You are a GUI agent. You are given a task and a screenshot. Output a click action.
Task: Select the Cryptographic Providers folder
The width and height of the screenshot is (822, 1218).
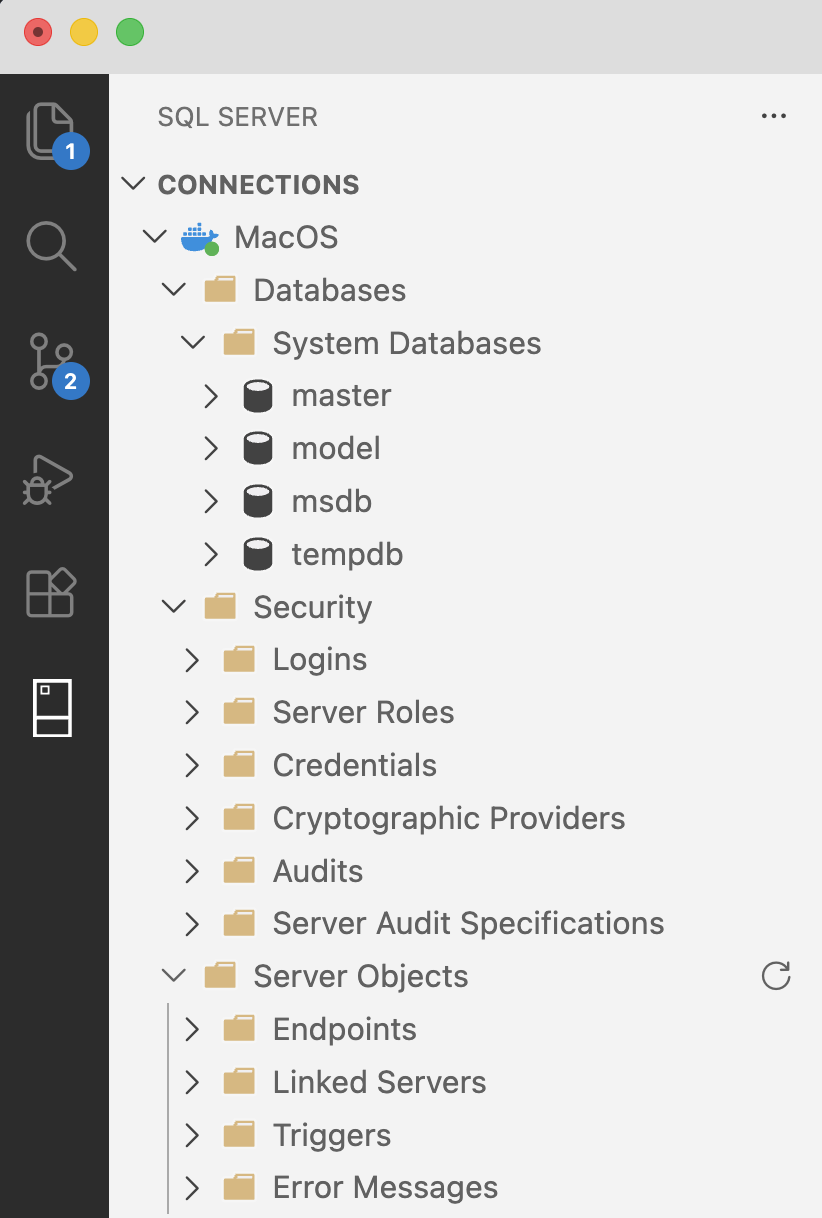tap(448, 817)
